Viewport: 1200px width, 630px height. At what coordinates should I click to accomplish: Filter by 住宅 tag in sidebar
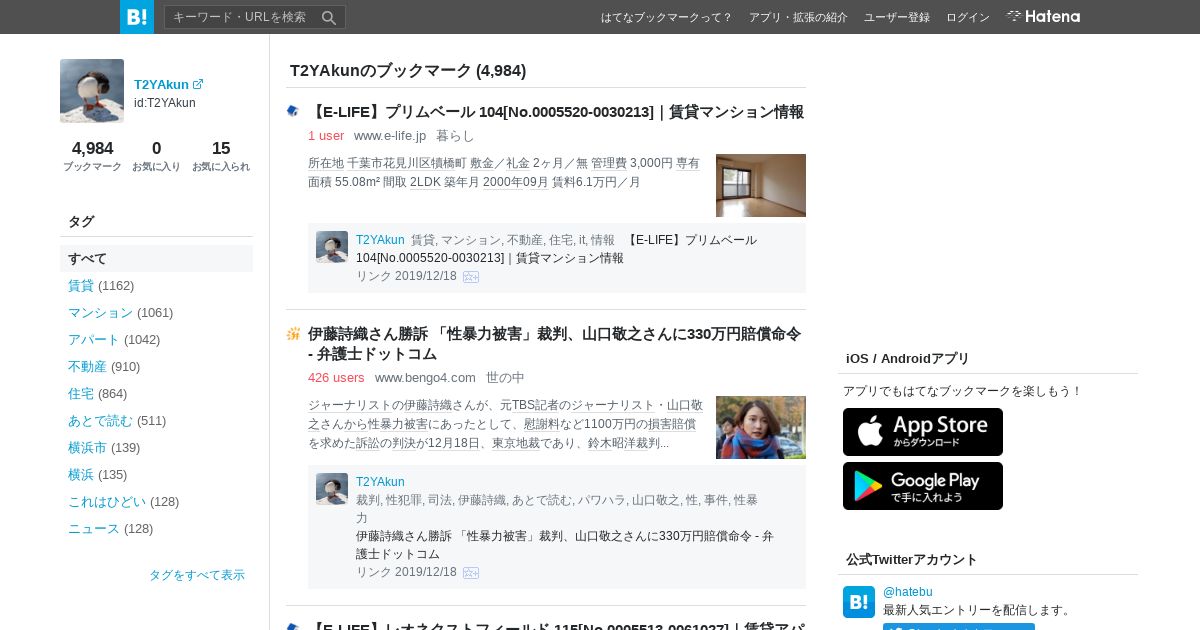pyautogui.click(x=81, y=393)
